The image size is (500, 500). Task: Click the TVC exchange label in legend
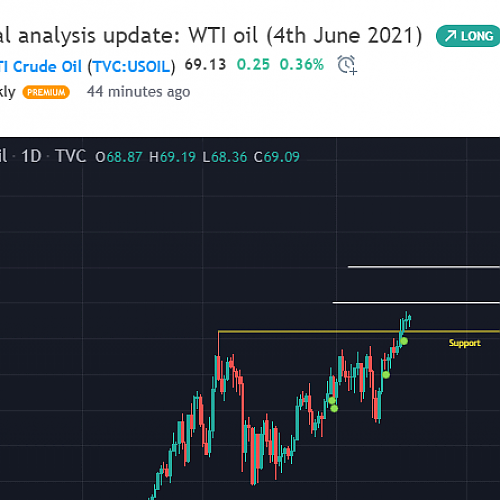pos(71,156)
